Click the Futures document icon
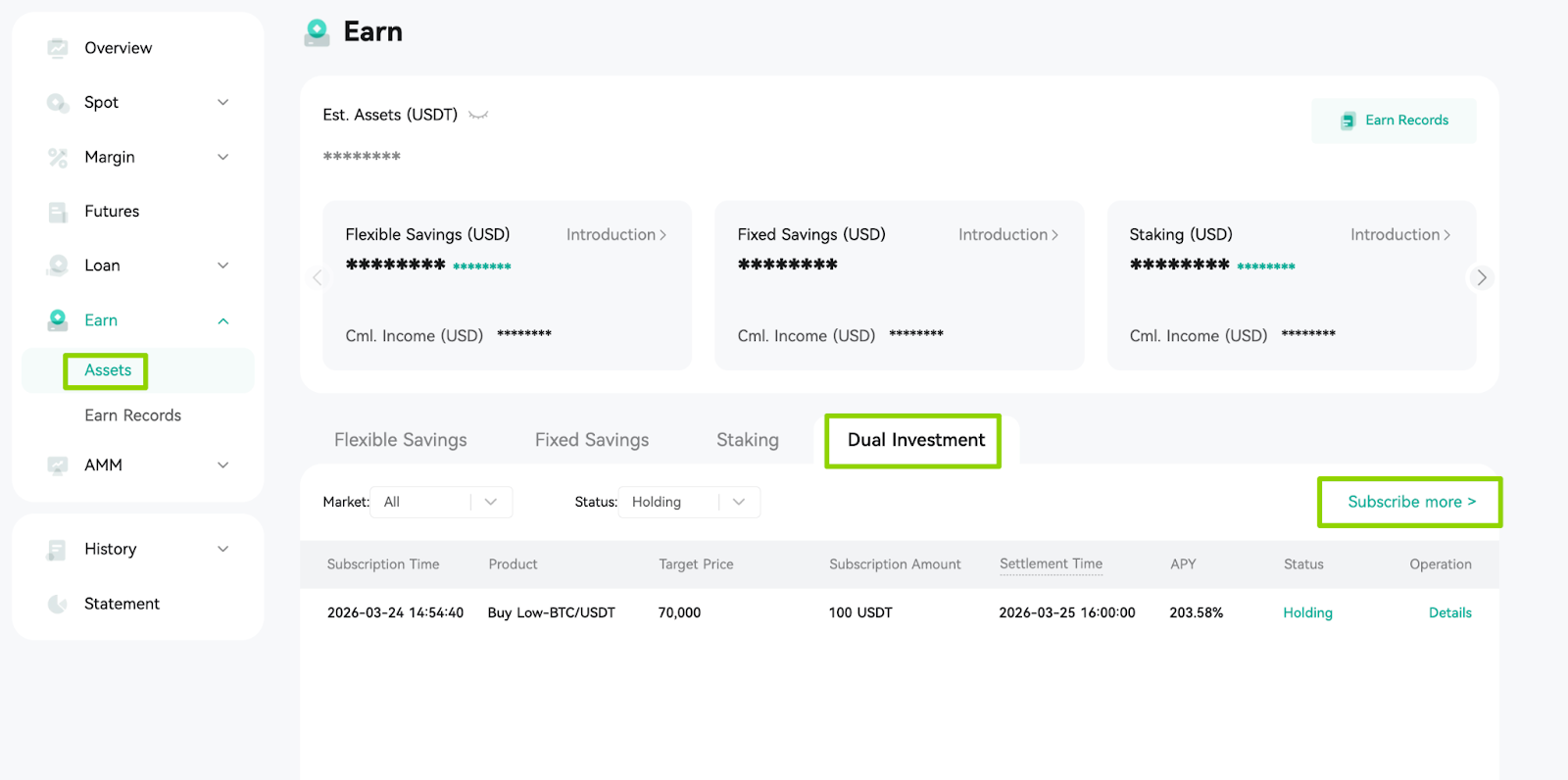Screen dimensions: 1568x780 (x=58, y=212)
